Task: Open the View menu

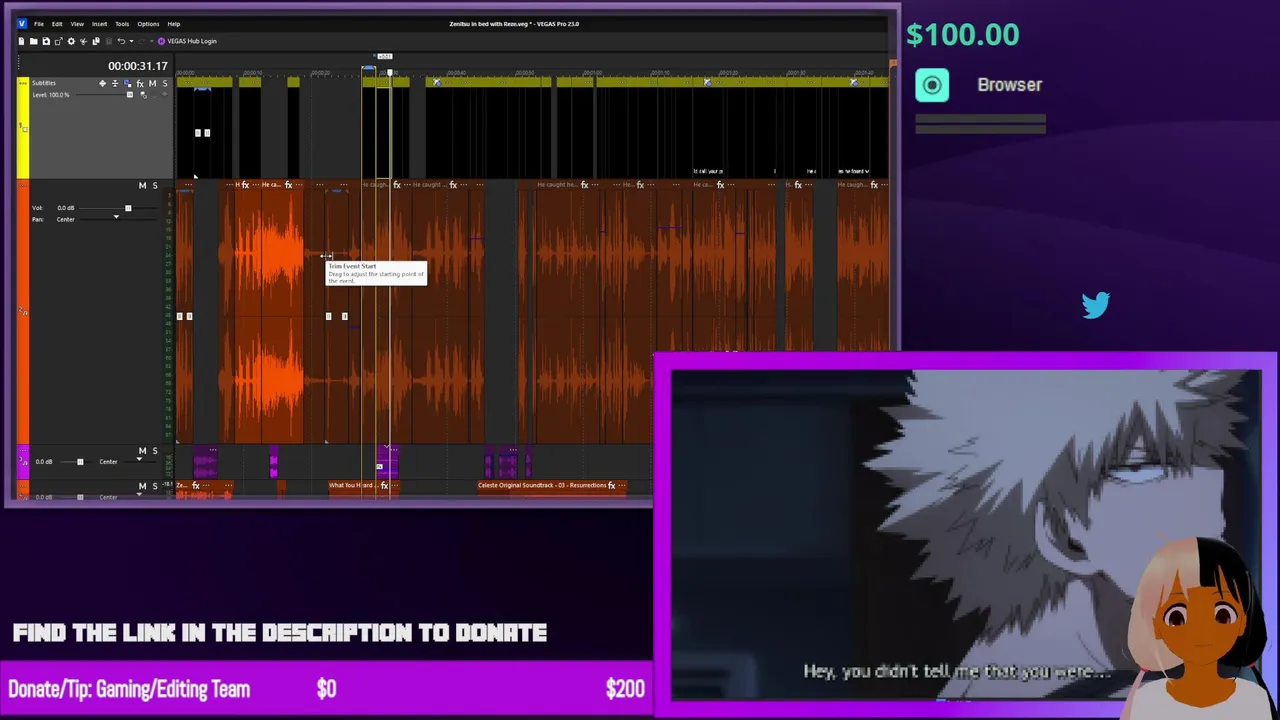Action: [77, 23]
